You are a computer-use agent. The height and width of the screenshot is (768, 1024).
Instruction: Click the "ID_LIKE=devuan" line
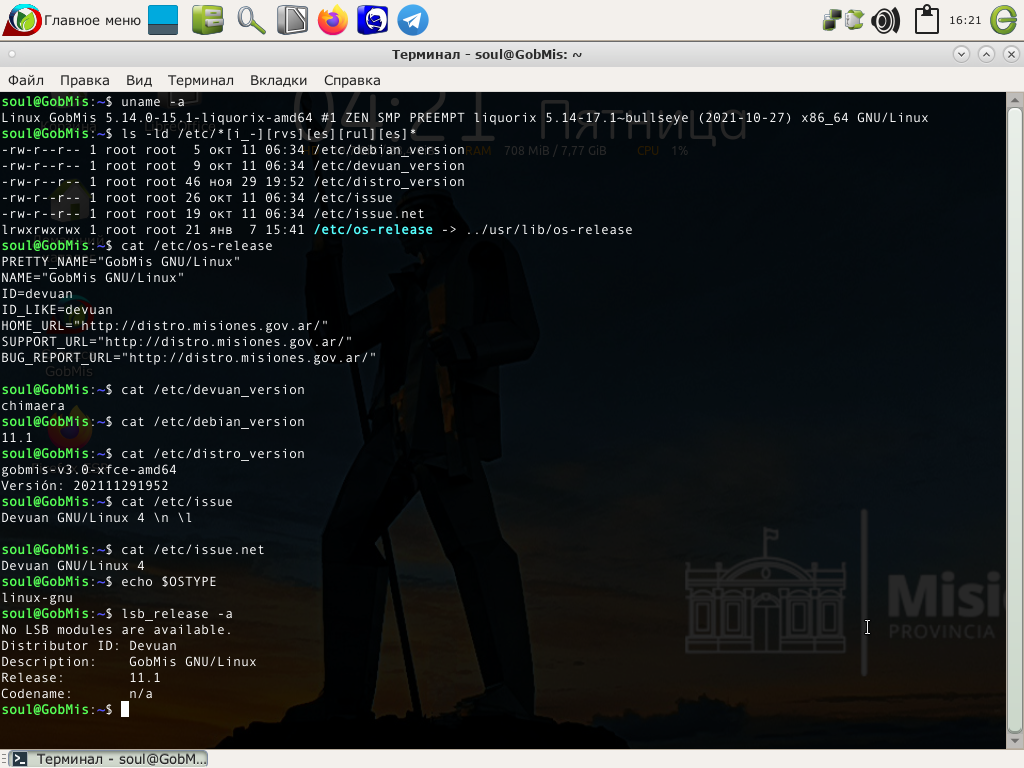[57, 310]
